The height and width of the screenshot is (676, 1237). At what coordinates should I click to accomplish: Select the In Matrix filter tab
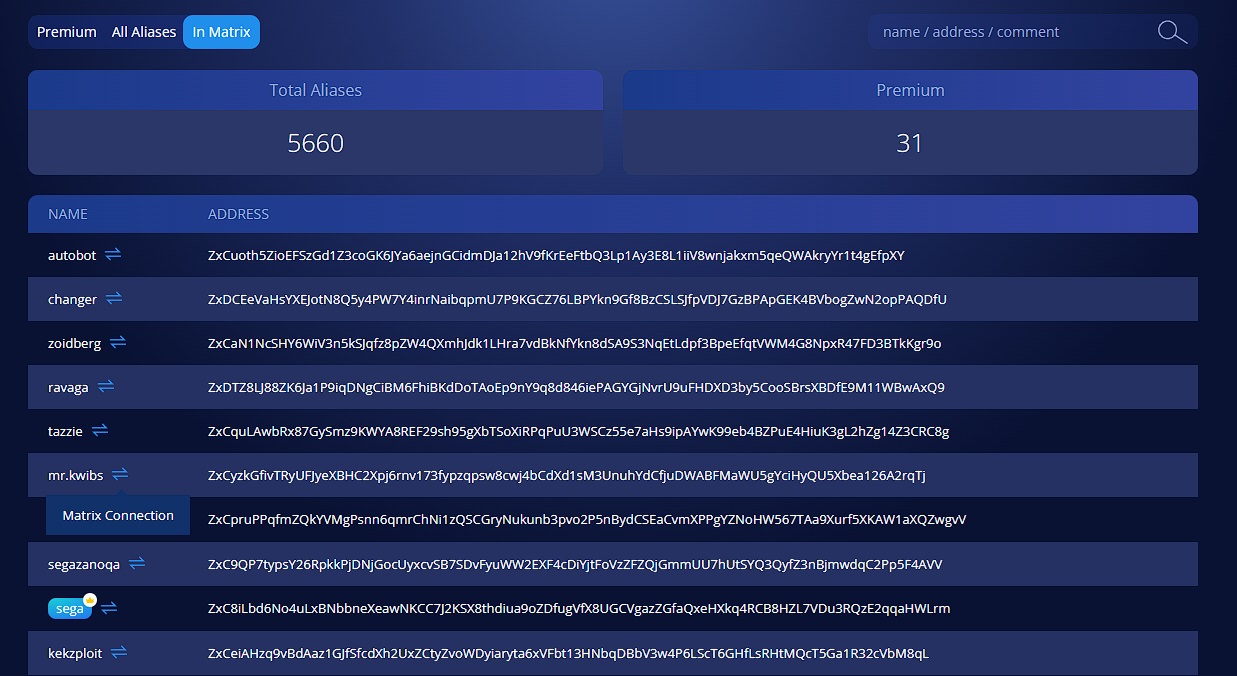click(221, 32)
